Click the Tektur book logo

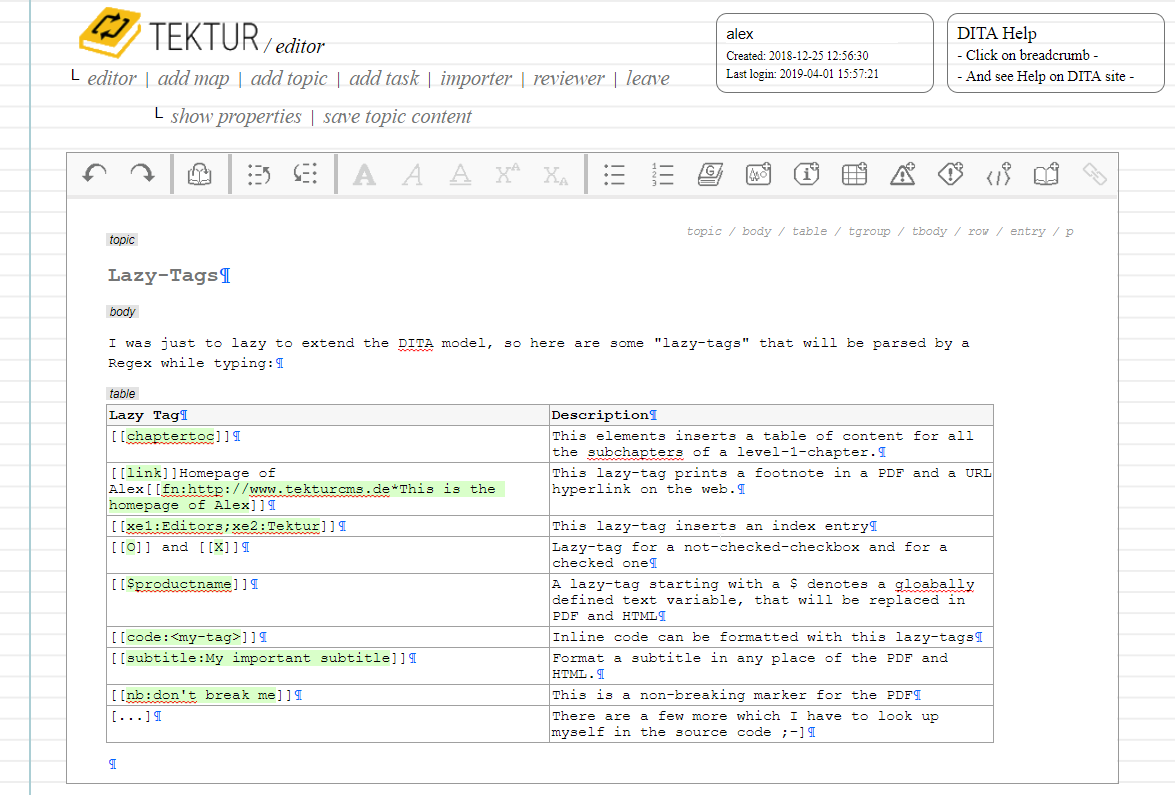[109, 34]
